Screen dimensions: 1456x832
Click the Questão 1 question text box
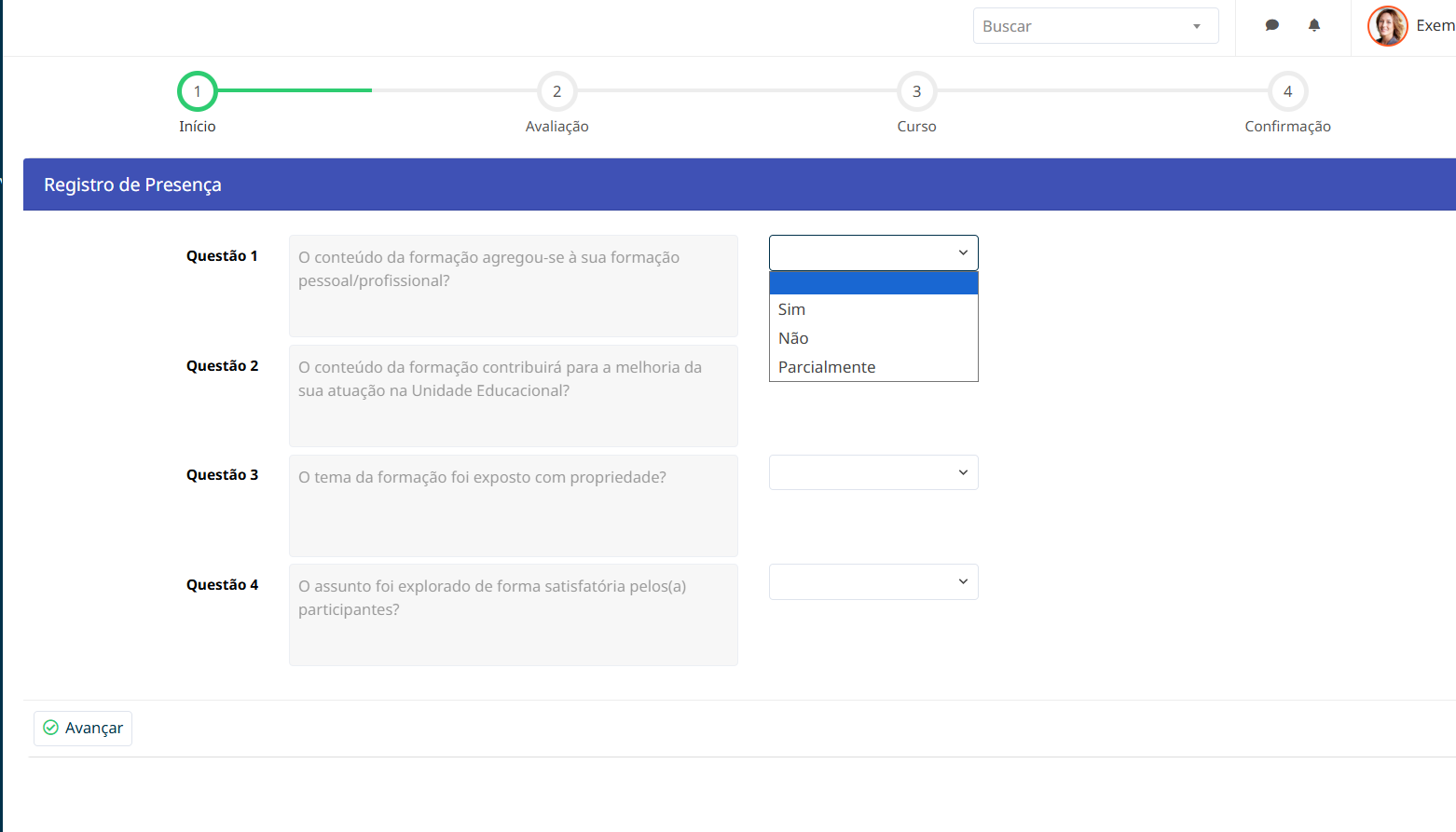514,286
